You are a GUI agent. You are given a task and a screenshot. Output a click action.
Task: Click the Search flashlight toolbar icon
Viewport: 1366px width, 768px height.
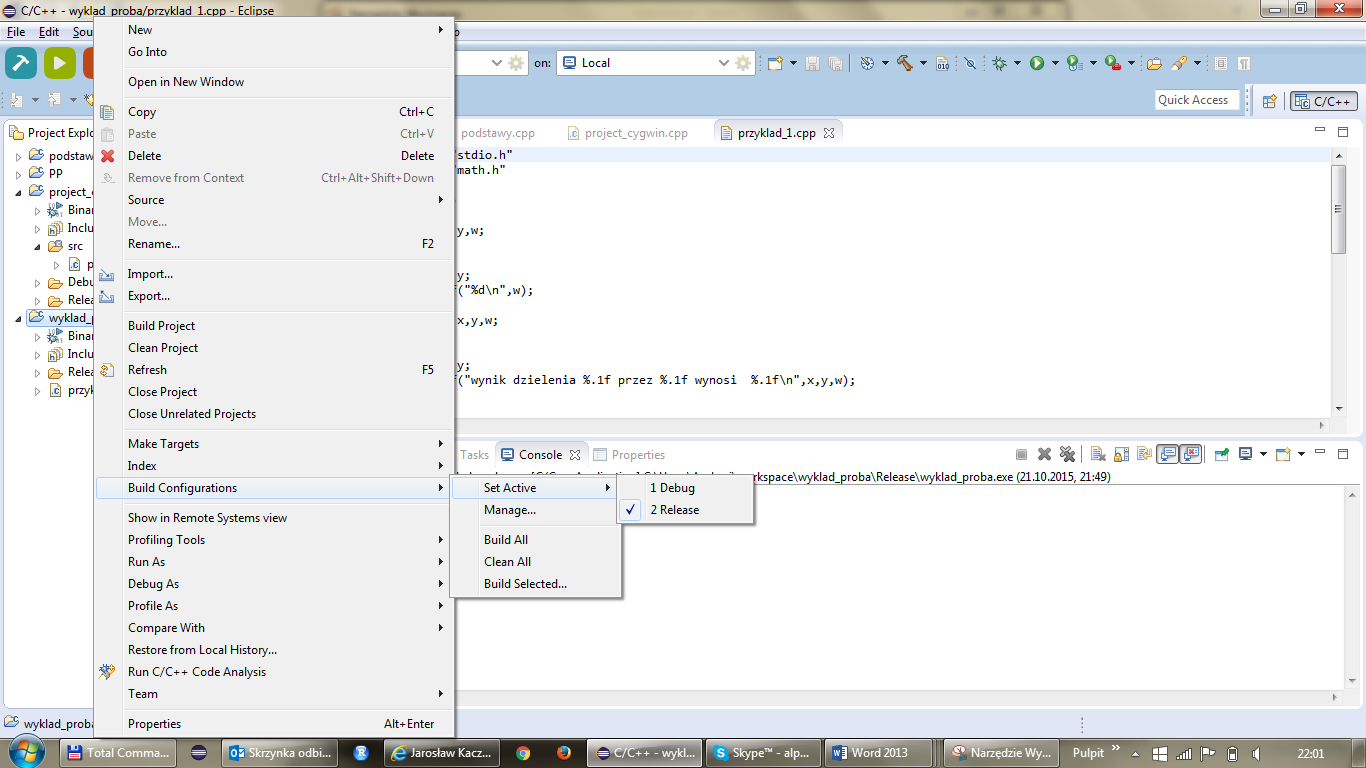(1179, 63)
